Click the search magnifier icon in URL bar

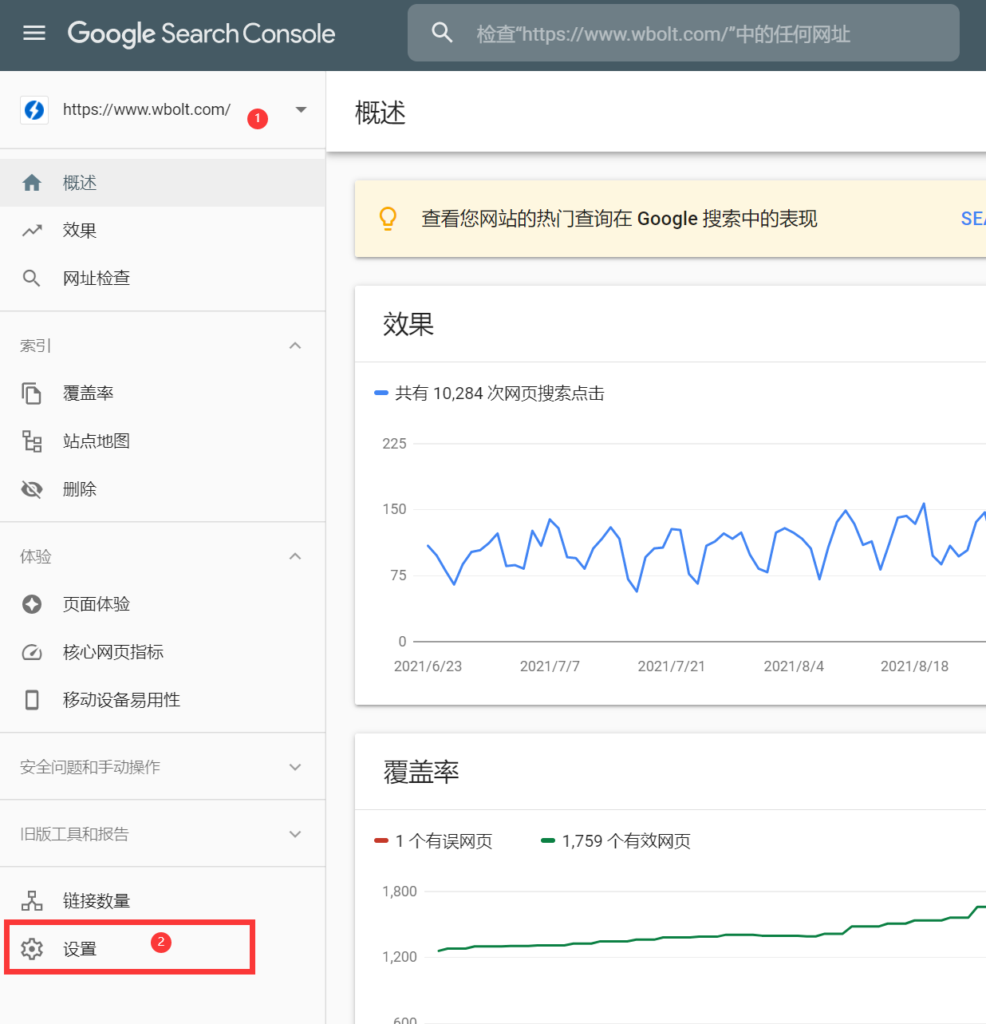click(442, 33)
